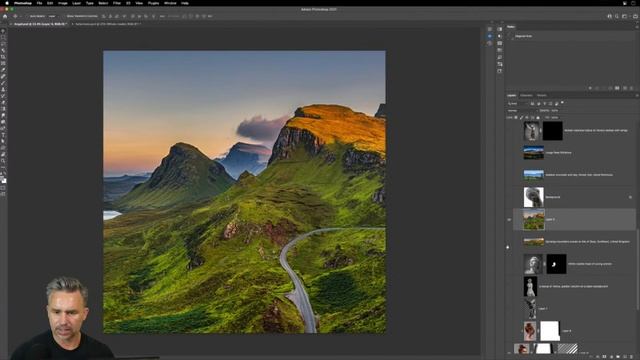Screen dimensions: 640x360
Task: Create new adjustment layer icon
Action: (611, 357)
